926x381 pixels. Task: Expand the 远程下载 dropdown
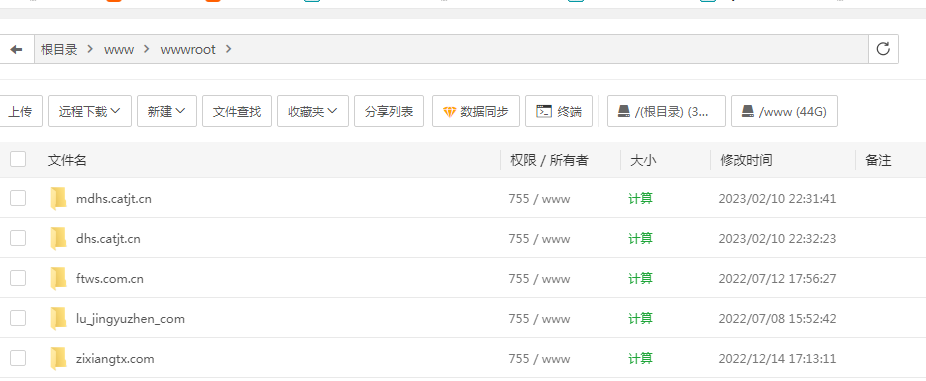pyautogui.click(x=90, y=111)
